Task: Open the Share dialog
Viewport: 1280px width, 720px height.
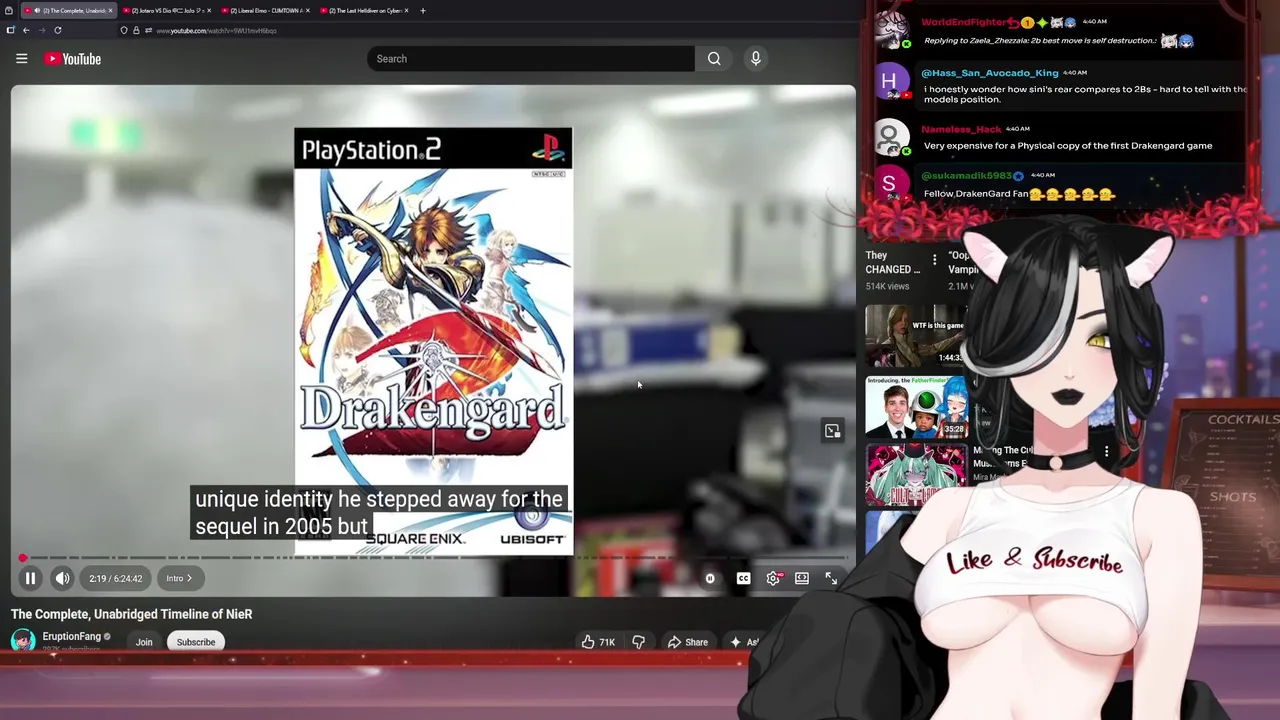Action: click(x=688, y=642)
